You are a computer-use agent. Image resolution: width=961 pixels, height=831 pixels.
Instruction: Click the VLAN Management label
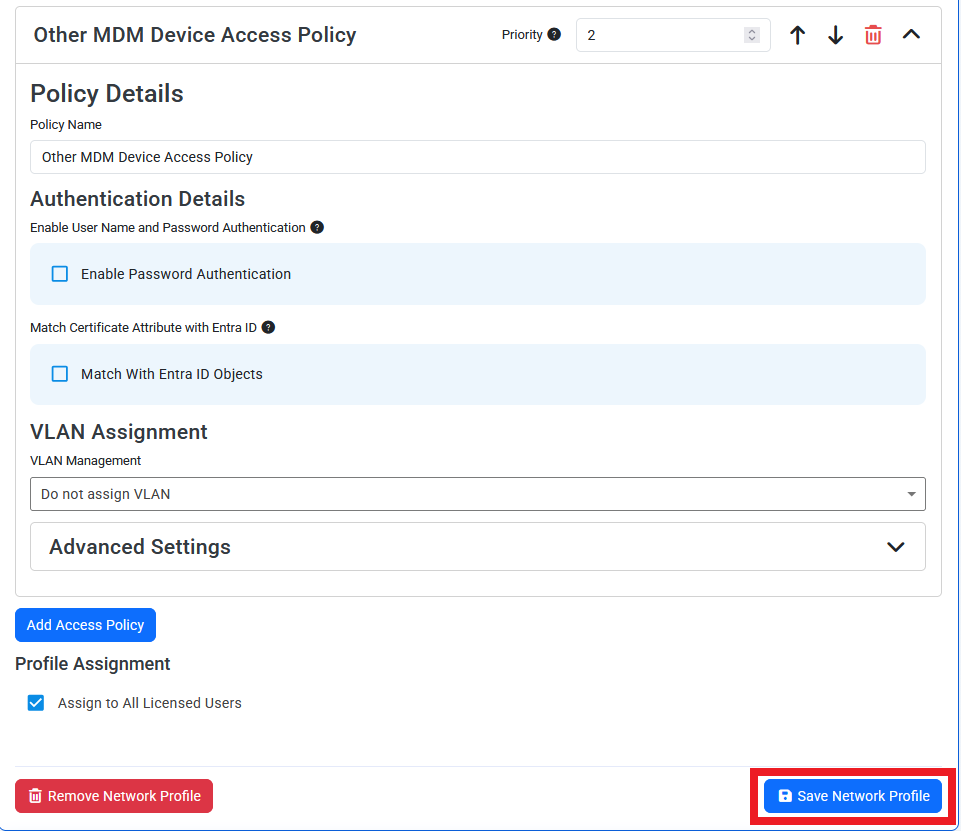[85, 460]
